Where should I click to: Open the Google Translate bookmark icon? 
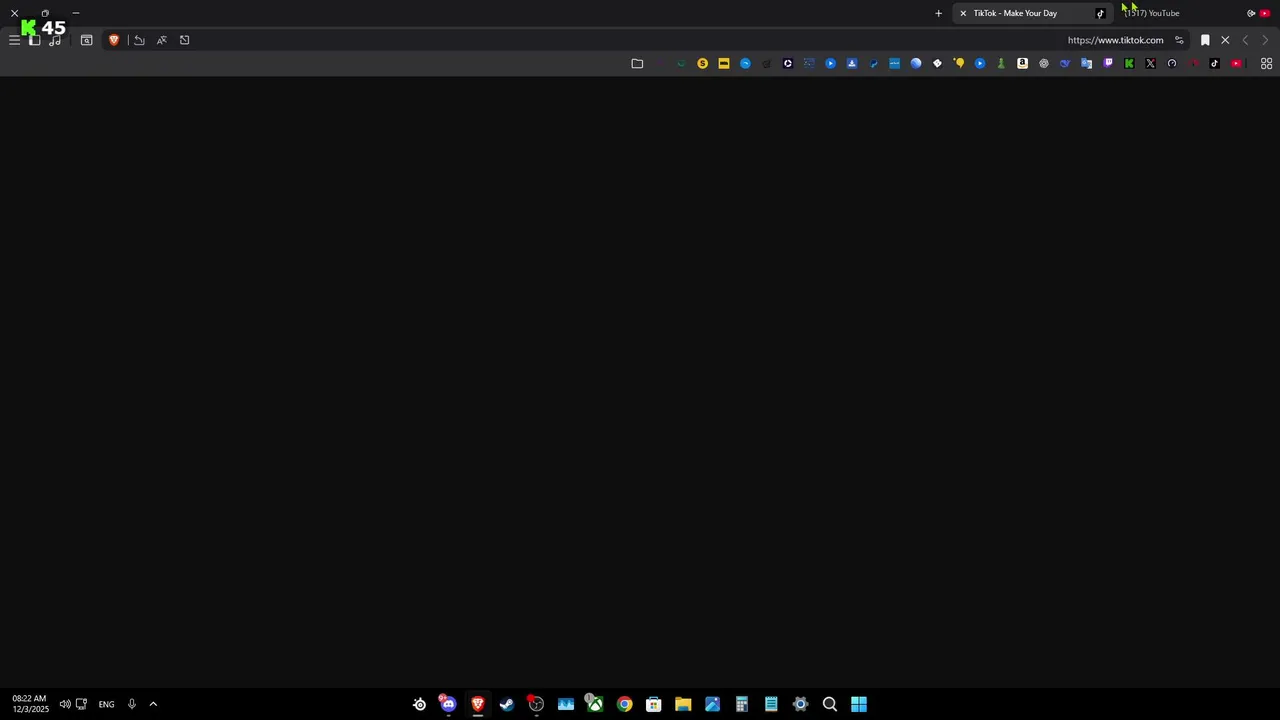1086,63
